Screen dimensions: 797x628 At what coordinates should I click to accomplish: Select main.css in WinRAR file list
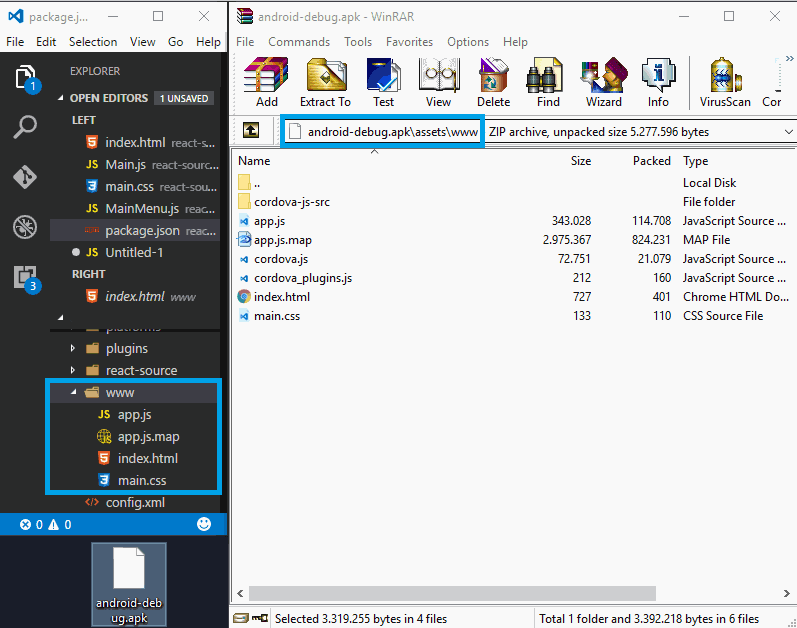point(277,316)
